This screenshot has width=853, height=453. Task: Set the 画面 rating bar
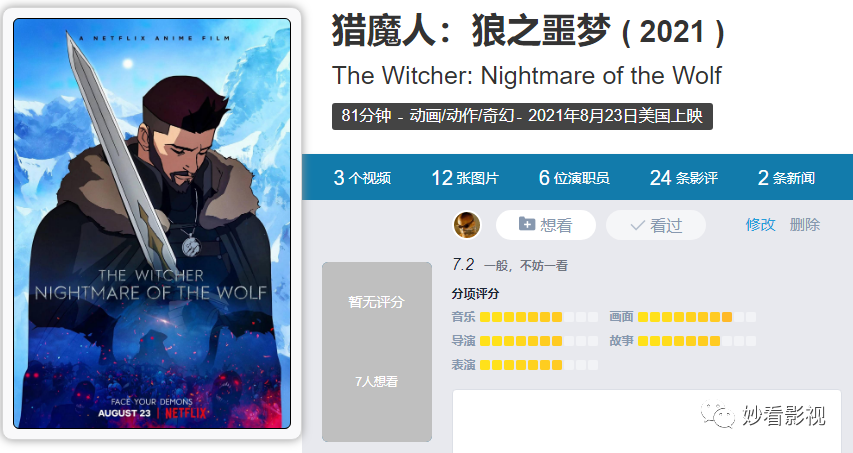click(696, 317)
